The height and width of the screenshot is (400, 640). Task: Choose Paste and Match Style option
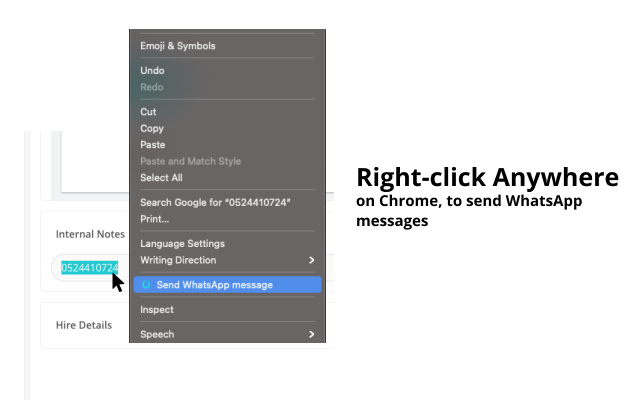coord(190,161)
